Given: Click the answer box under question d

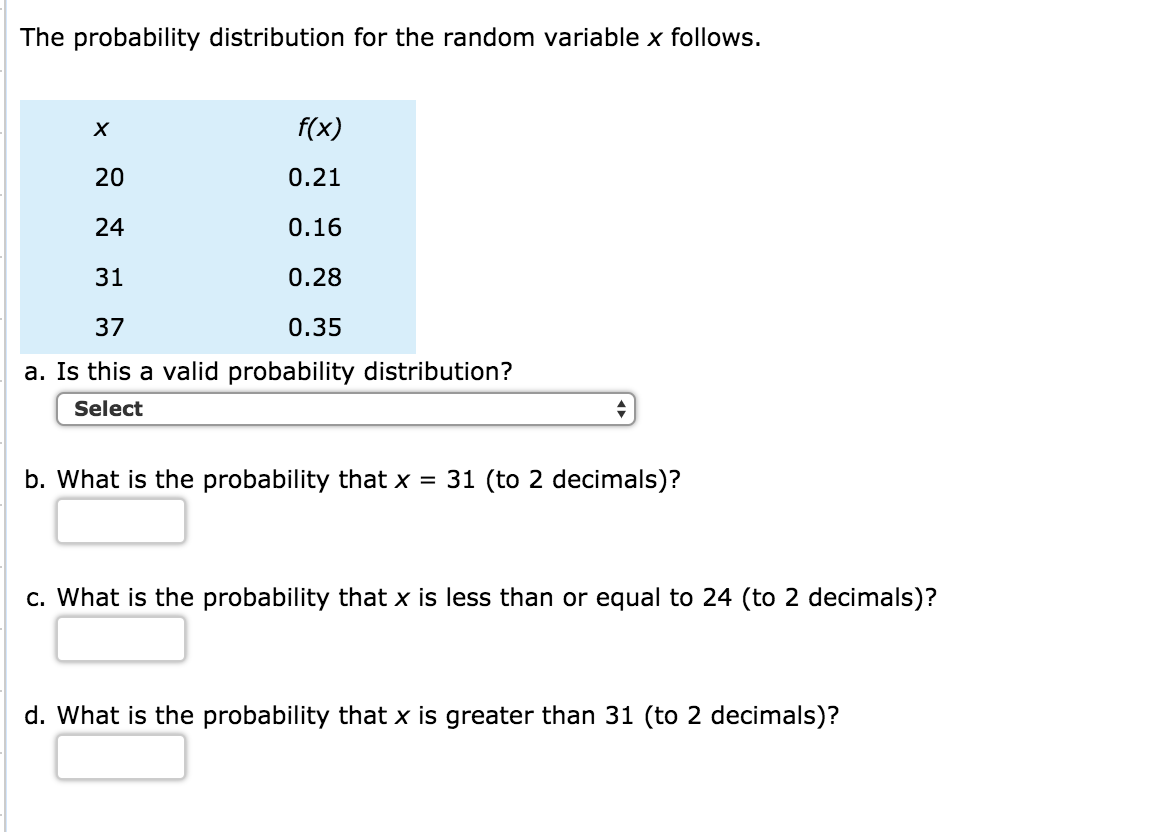Looking at the screenshot, I should [x=120, y=757].
